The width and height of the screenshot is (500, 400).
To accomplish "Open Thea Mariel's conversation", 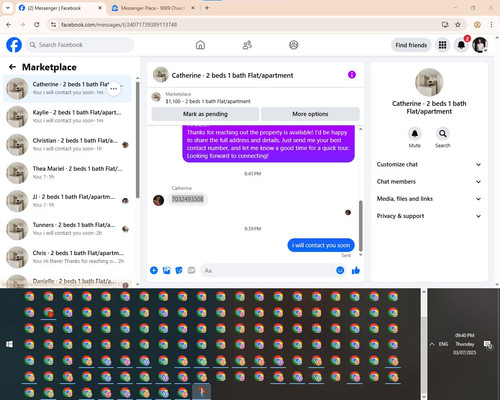I will pyautogui.click(x=67, y=173).
